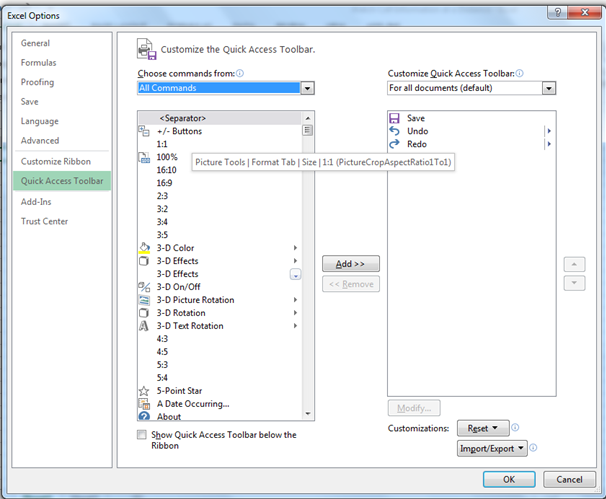Screen dimensions: 606x499
Task: Click info icon next to Choose commands from
Action: point(240,73)
